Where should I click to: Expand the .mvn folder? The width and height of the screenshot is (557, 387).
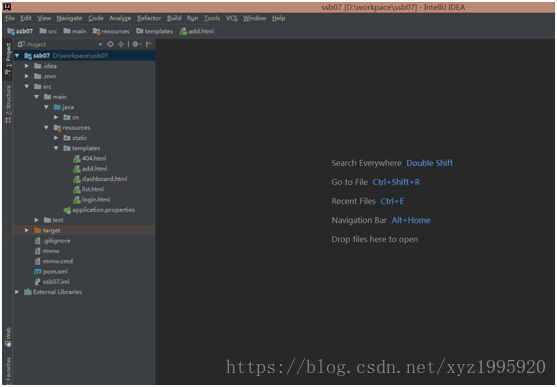27,76
